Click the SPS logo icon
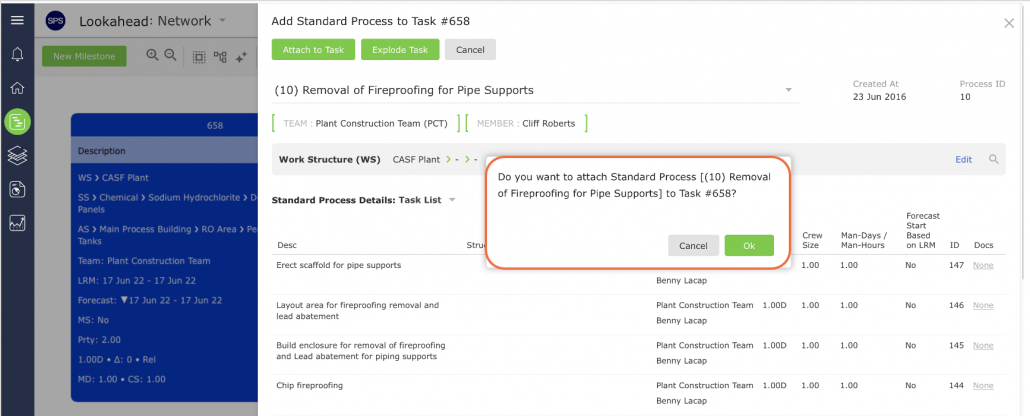This screenshot has height=416, width=1030. pos(55,21)
